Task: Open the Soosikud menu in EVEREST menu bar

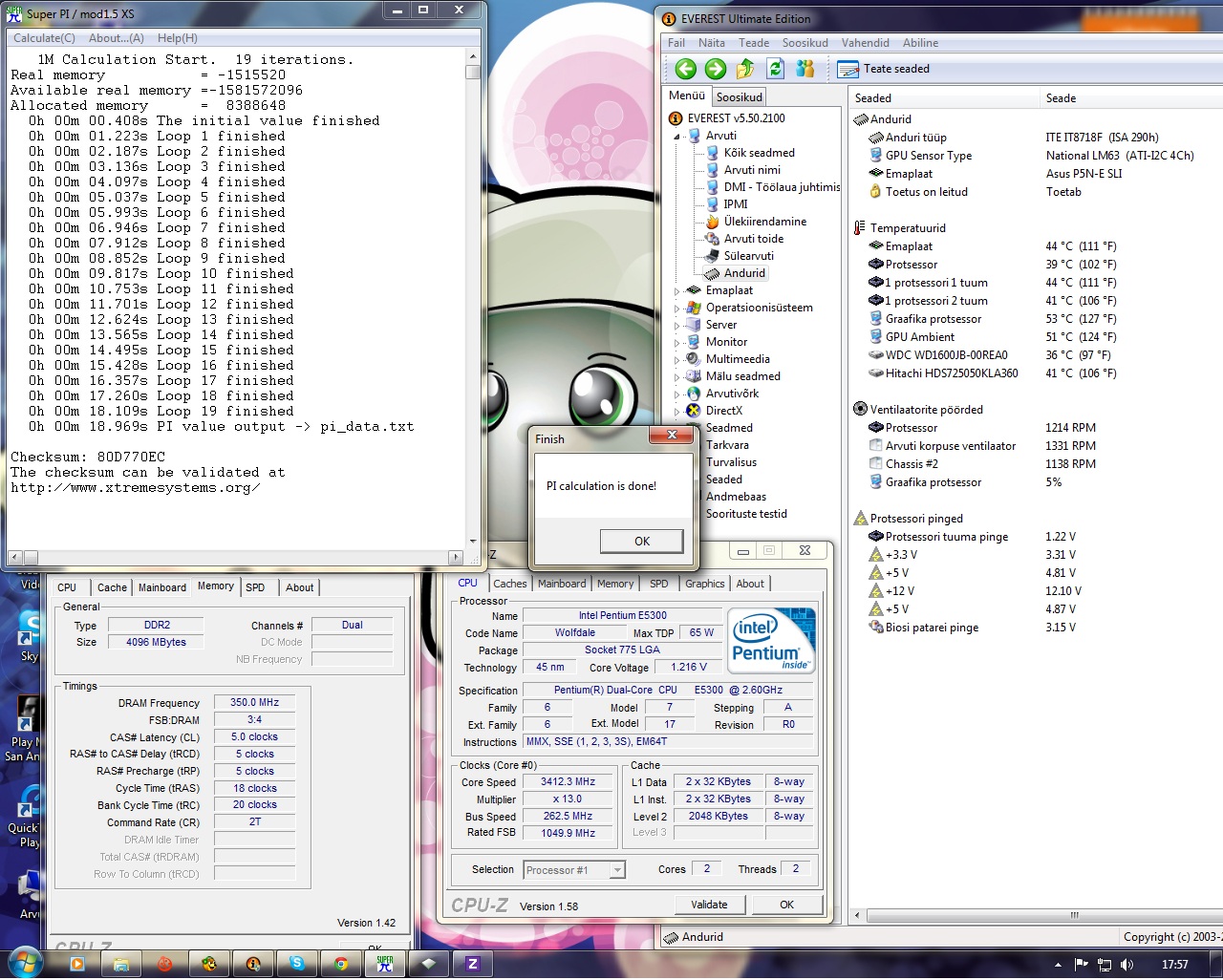Action: (805, 43)
